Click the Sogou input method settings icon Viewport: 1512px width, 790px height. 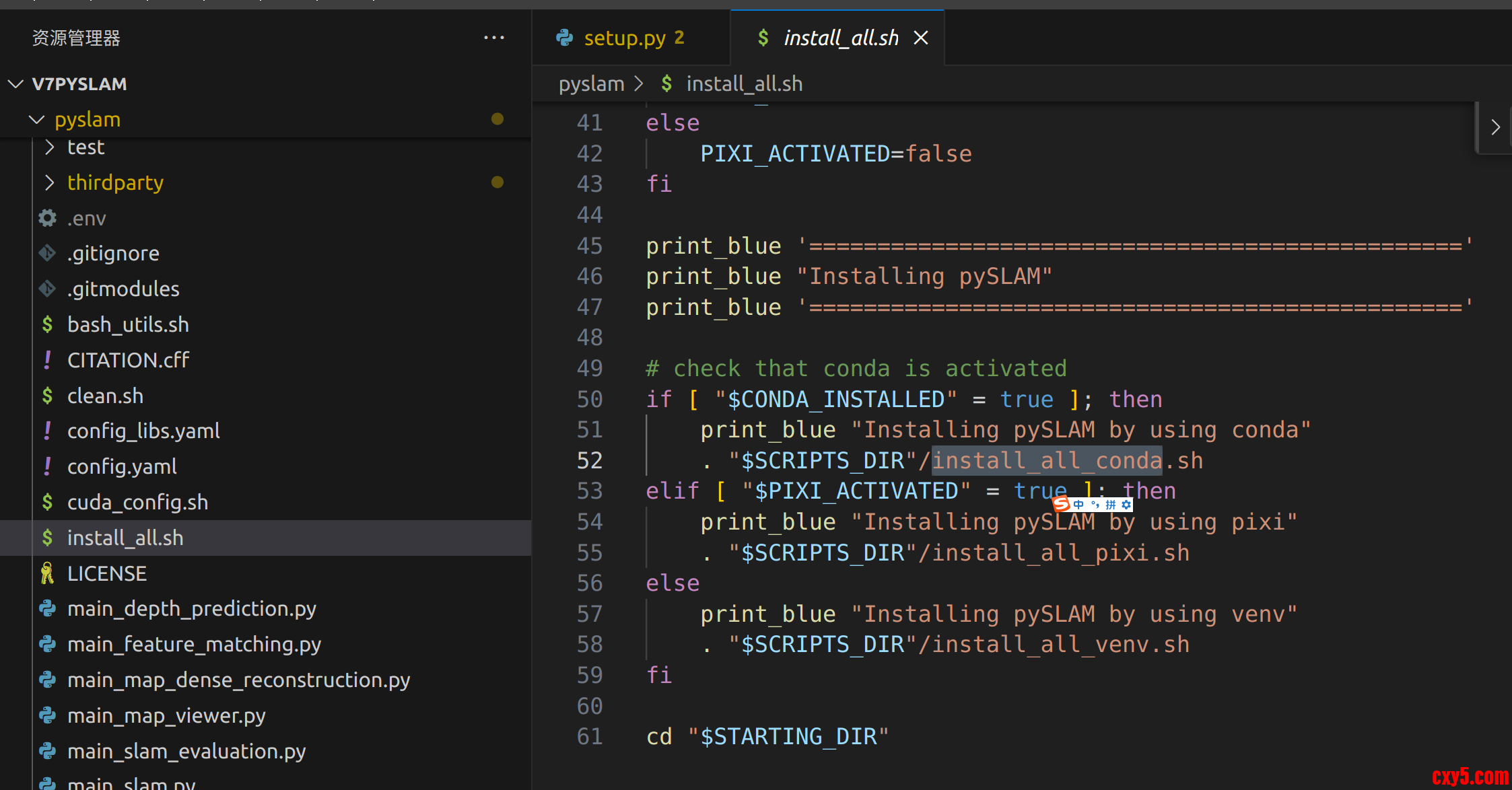[x=1126, y=505]
